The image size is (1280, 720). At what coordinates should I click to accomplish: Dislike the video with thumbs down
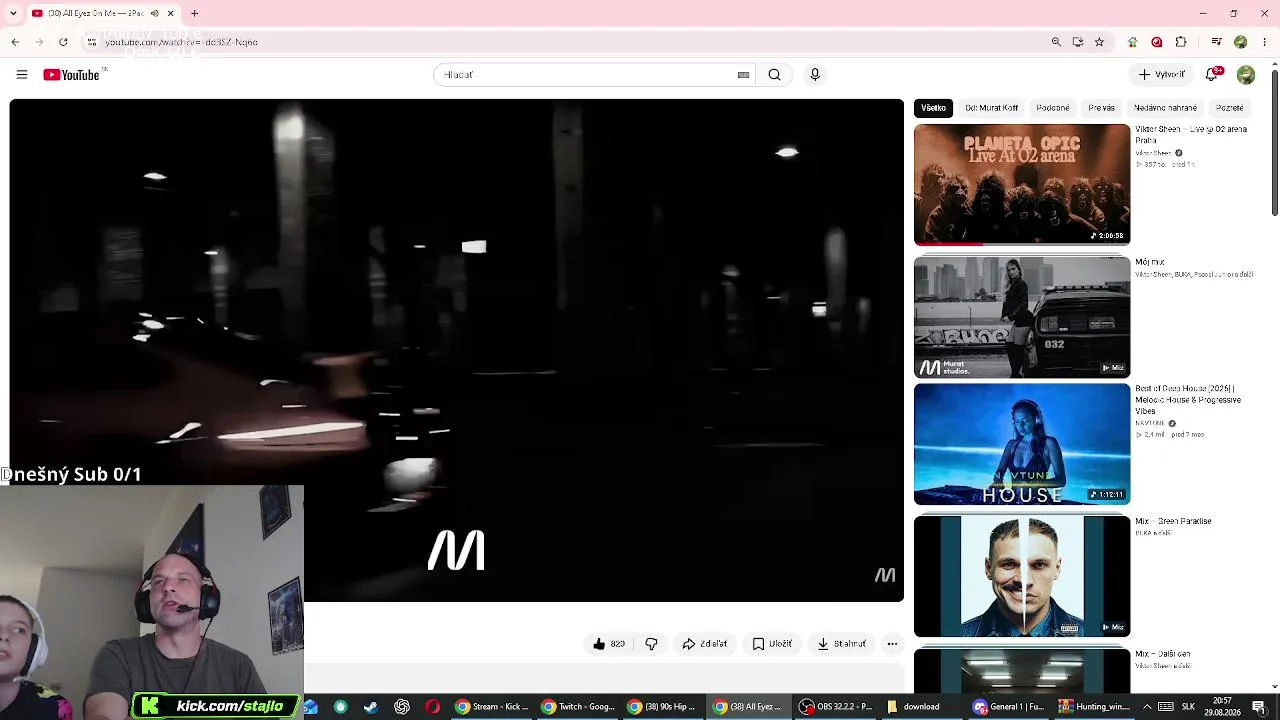pos(651,644)
